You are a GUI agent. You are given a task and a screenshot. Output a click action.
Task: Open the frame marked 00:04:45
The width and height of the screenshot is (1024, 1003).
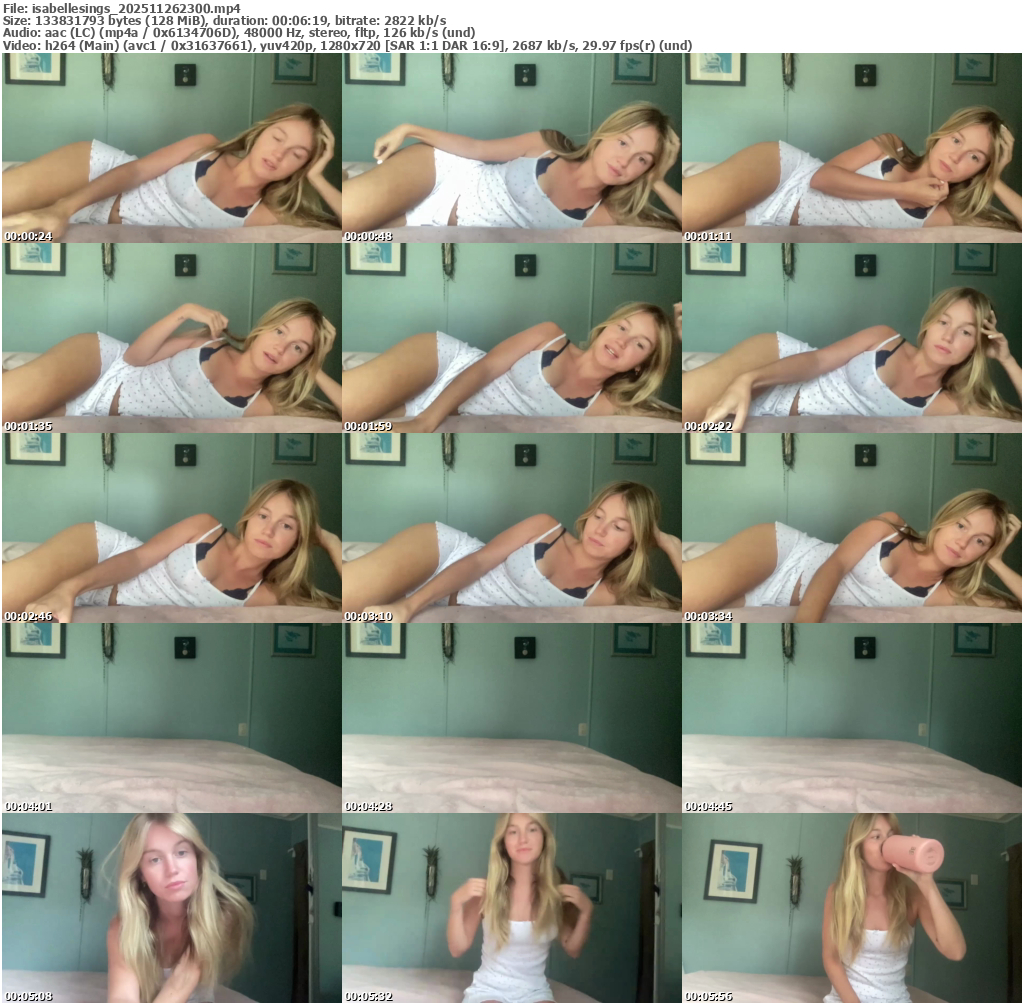click(x=852, y=718)
